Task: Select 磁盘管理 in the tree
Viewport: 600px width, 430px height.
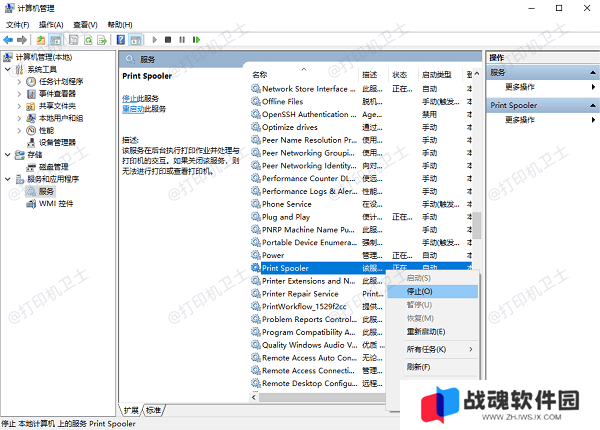Action: [x=54, y=167]
